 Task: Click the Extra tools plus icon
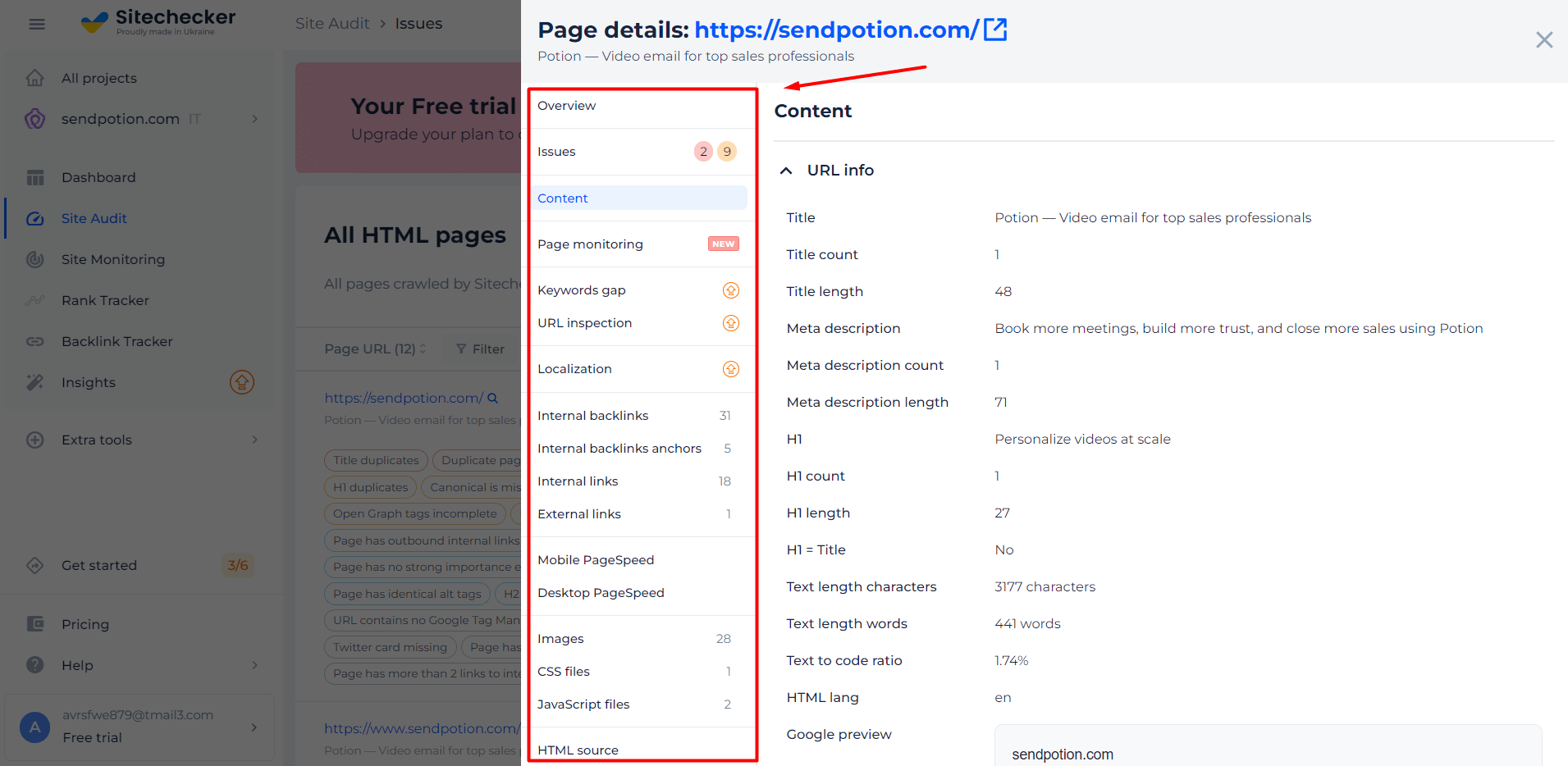(x=35, y=440)
